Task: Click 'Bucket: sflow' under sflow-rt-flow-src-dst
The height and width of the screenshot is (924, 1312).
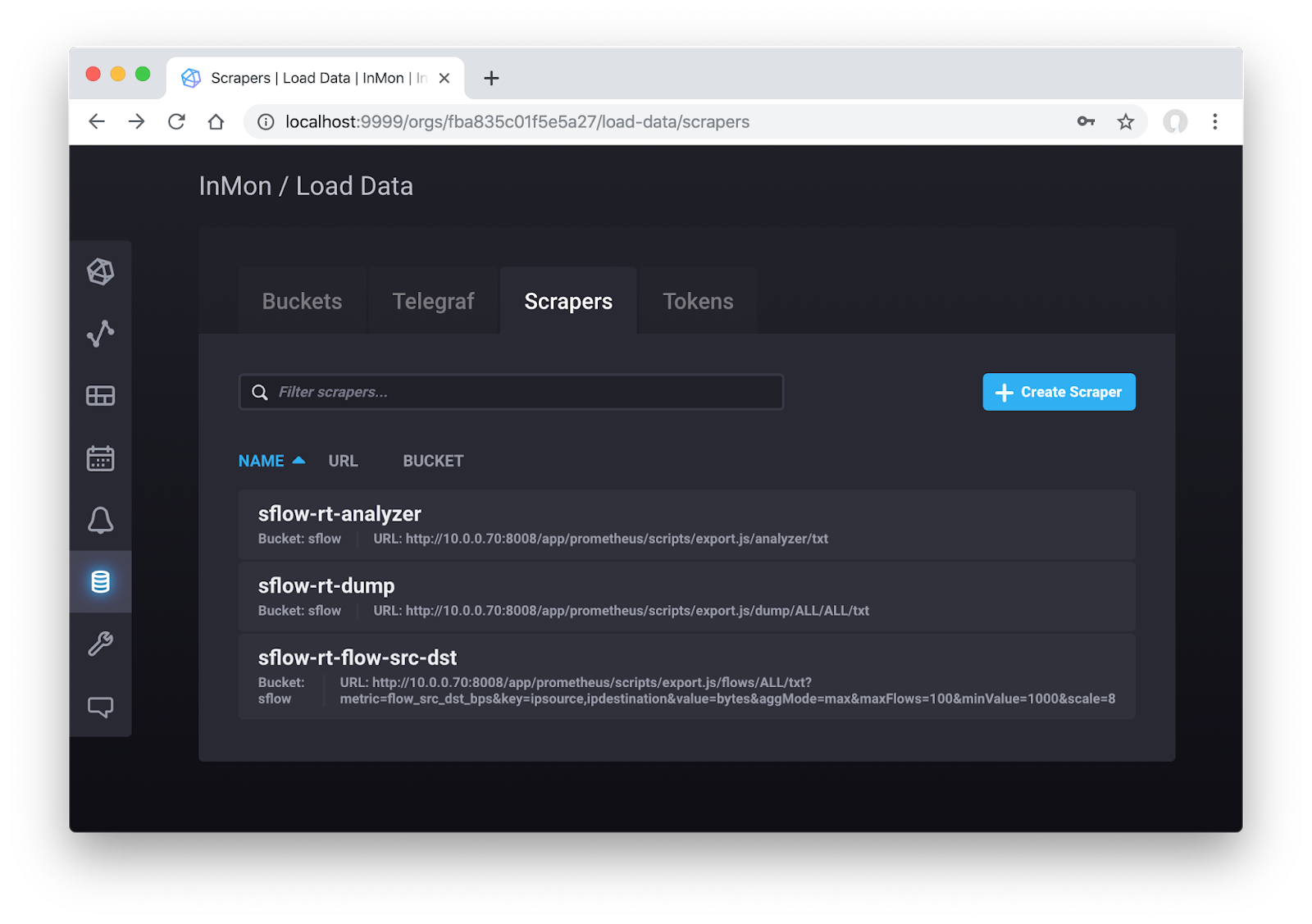Action: pos(281,690)
